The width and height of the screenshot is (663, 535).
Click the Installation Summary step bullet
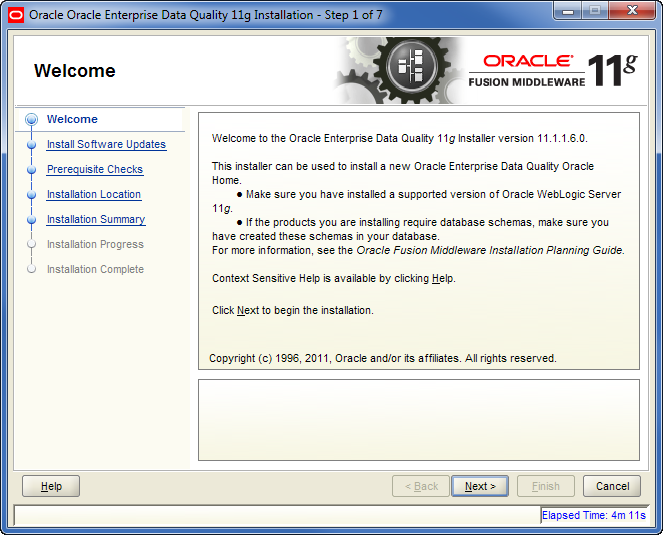tap(32, 220)
